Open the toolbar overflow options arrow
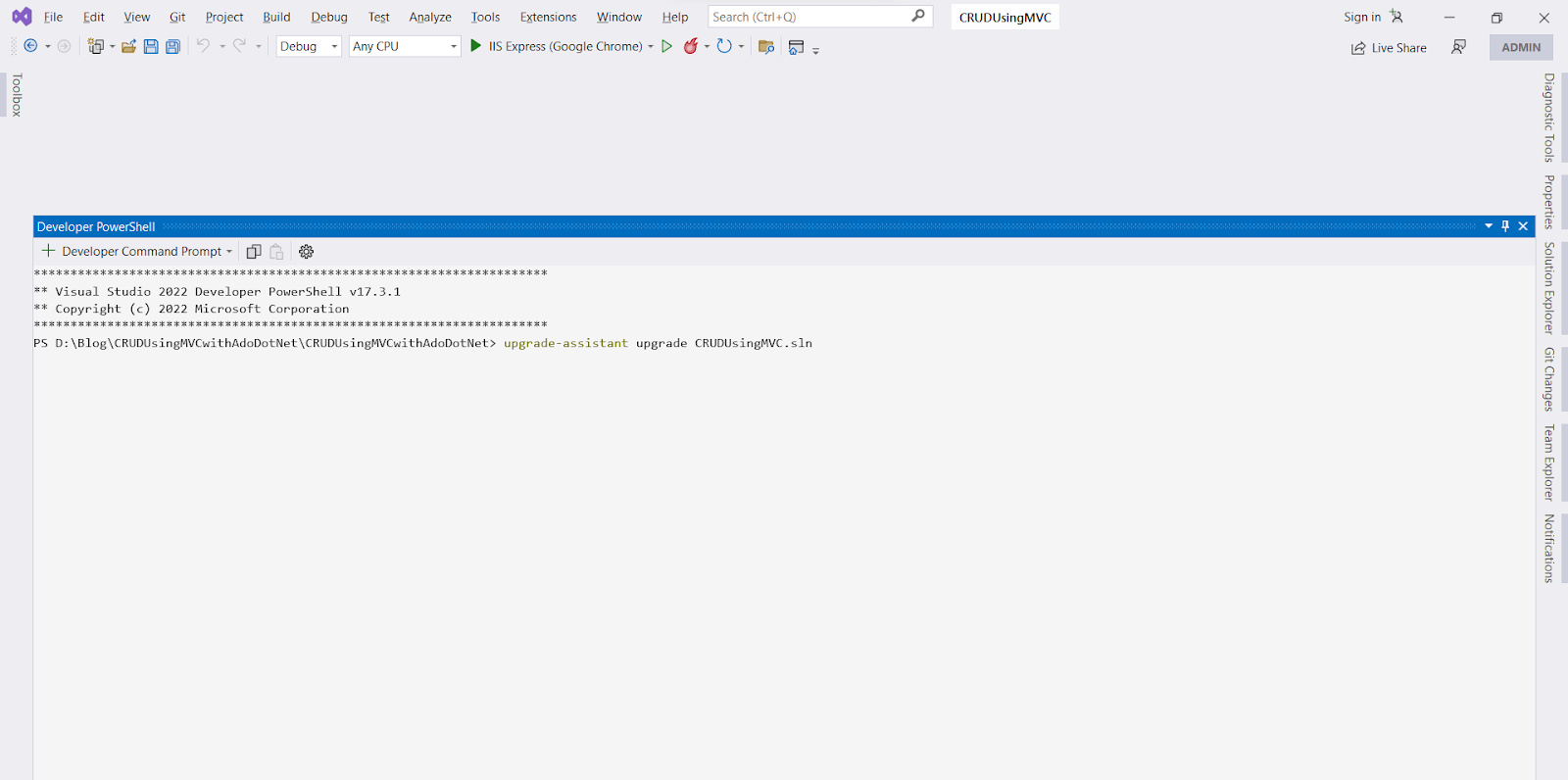 pos(815,49)
